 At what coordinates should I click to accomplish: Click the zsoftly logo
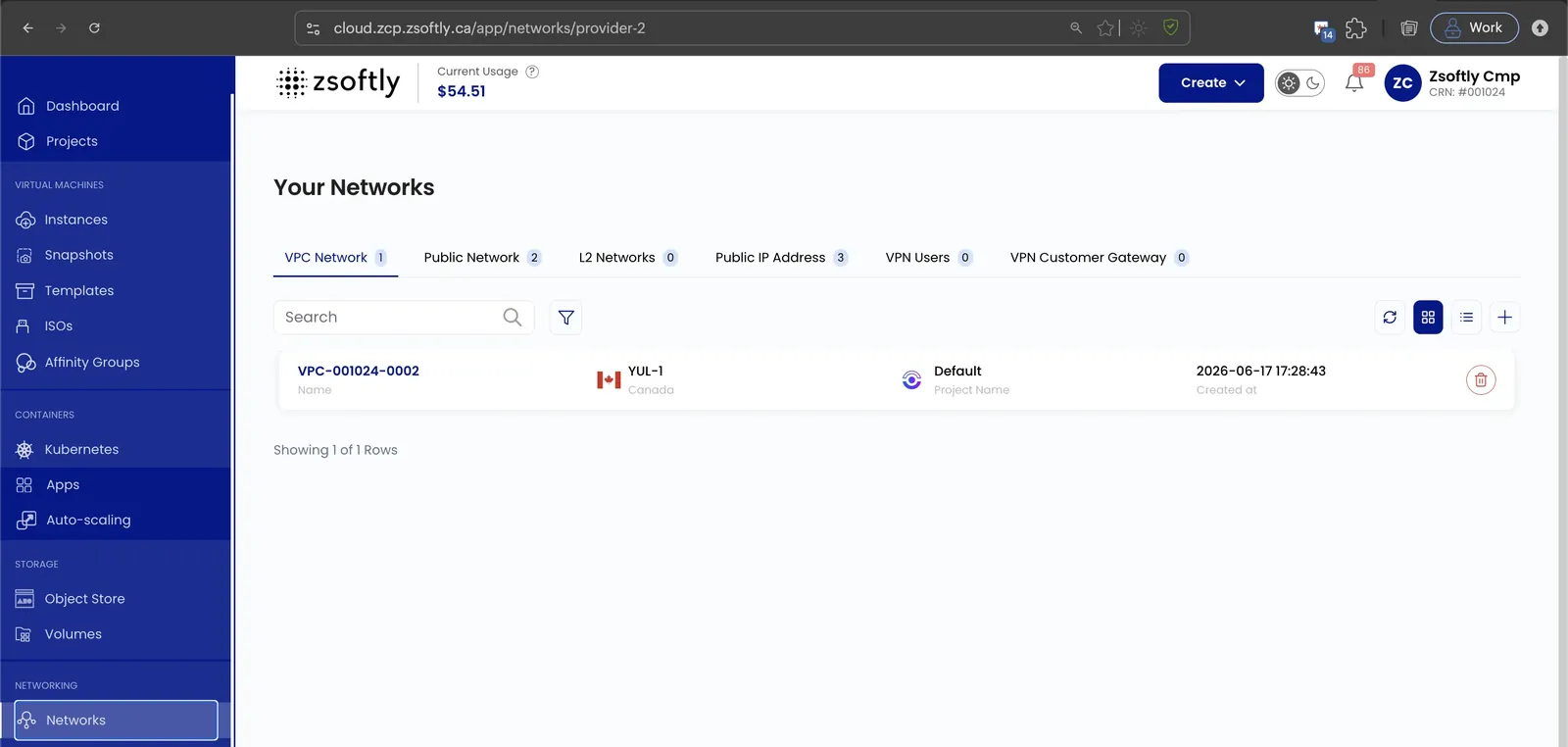click(x=339, y=82)
